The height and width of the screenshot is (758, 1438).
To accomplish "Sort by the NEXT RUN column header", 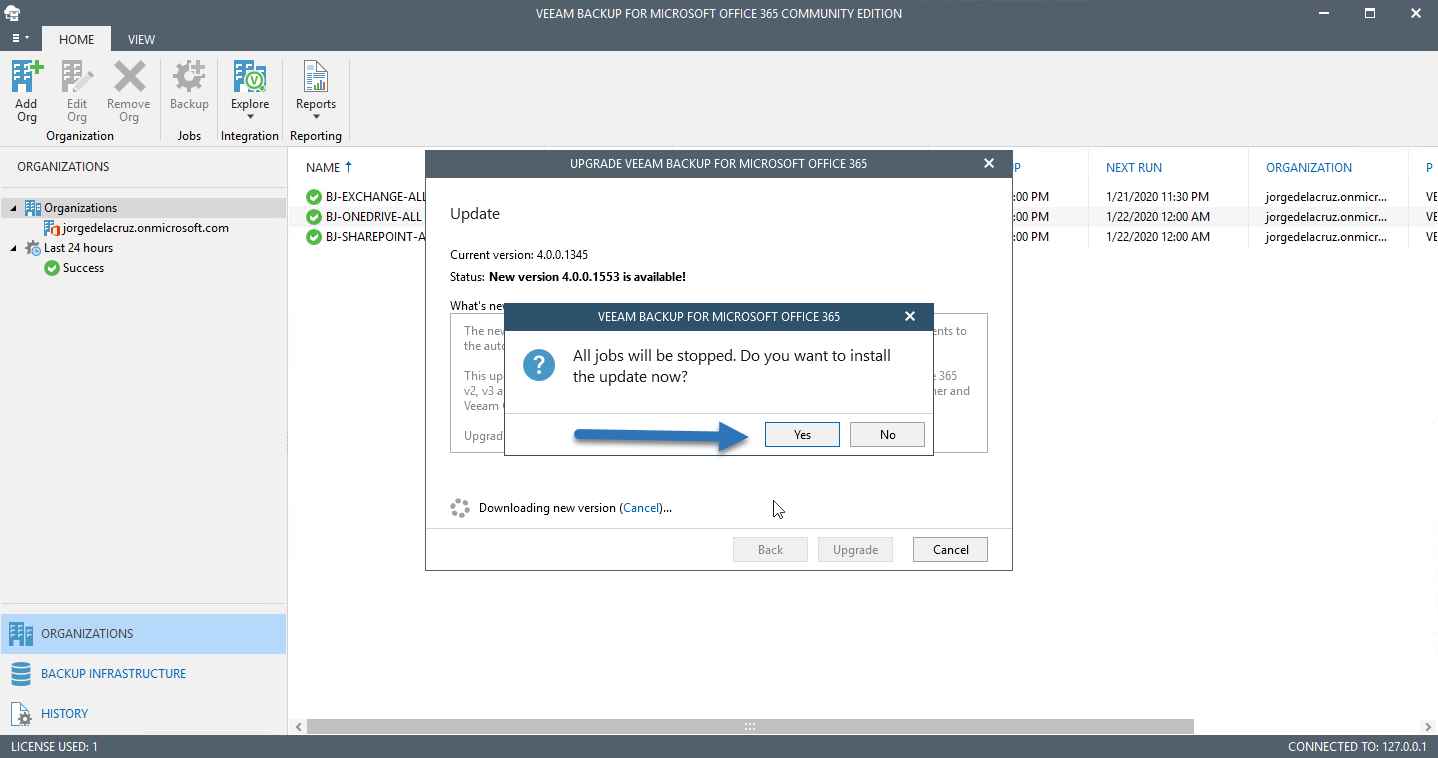I will pos(1134,168).
